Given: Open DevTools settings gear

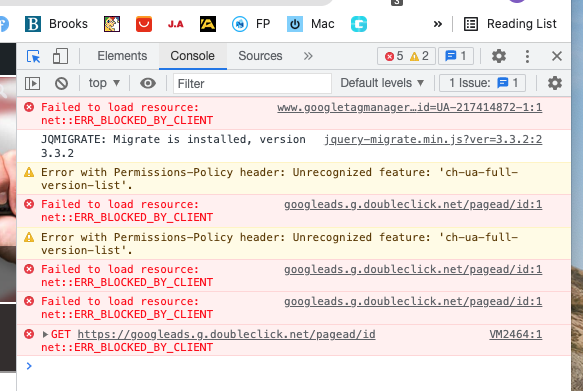Looking at the screenshot, I should [x=499, y=56].
